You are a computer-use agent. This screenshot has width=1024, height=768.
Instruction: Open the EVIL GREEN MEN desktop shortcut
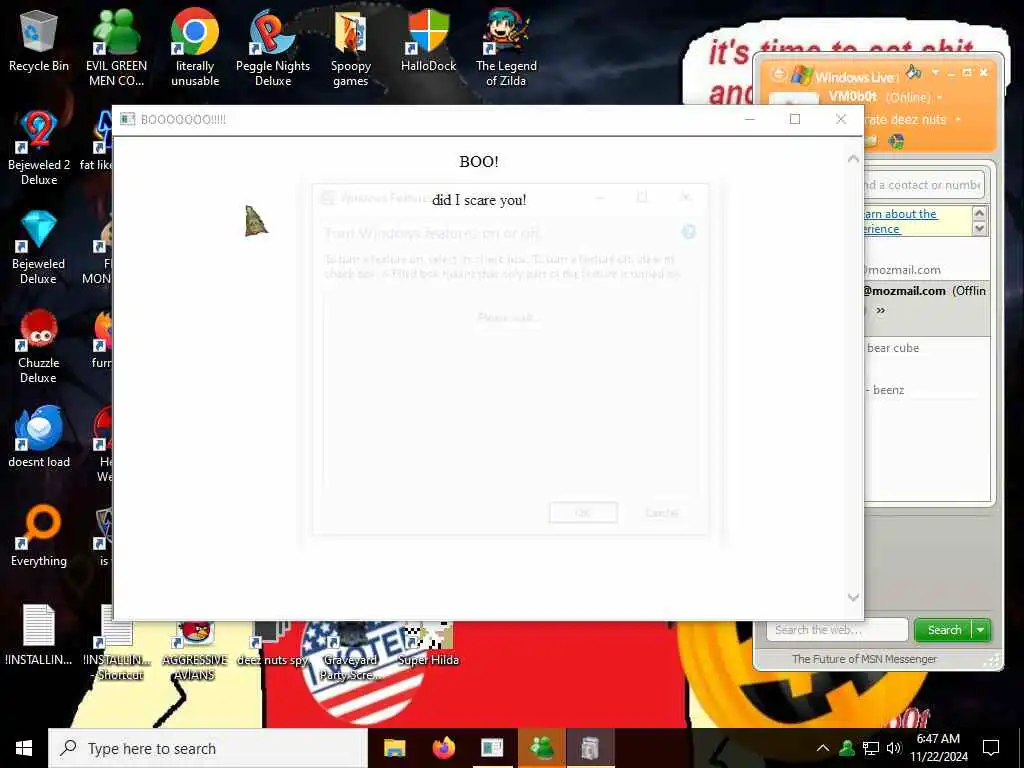[x=116, y=48]
